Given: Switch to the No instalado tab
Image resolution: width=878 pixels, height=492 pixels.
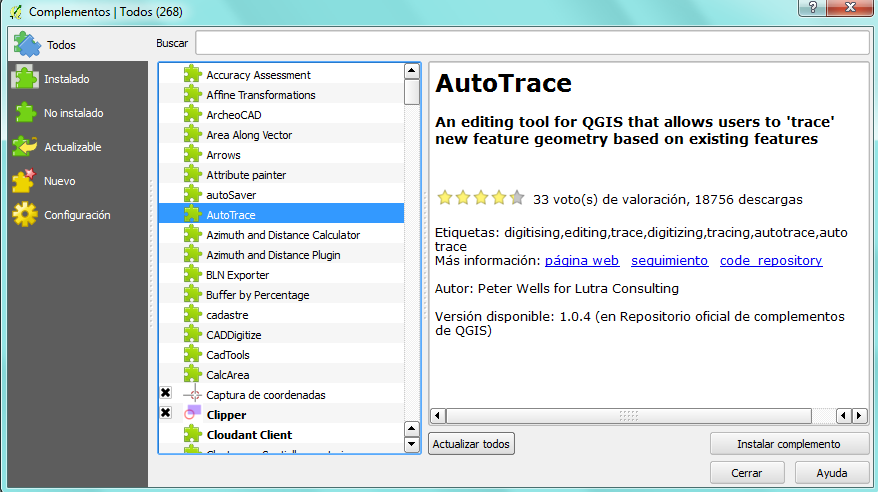Looking at the screenshot, I should coord(78,113).
